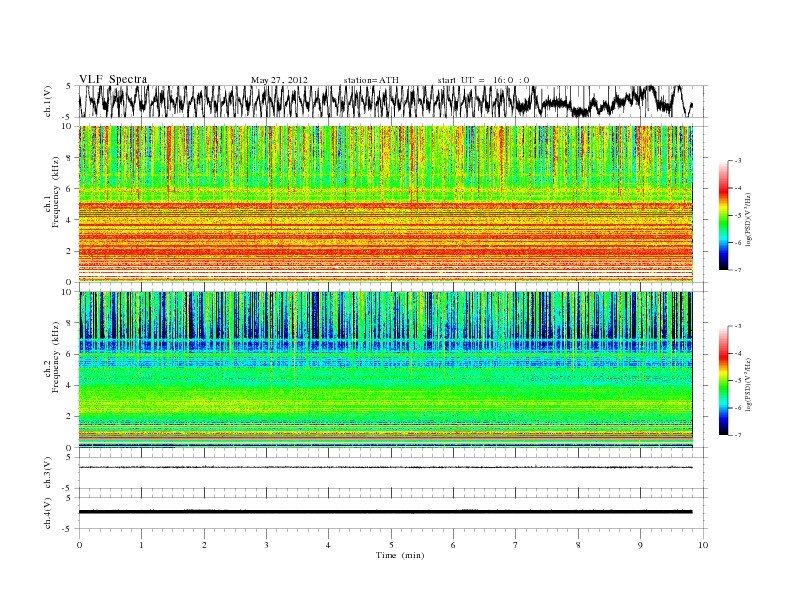The width and height of the screenshot is (792, 612).
Task: Click the time axis tick label "10"
Action: point(703,545)
